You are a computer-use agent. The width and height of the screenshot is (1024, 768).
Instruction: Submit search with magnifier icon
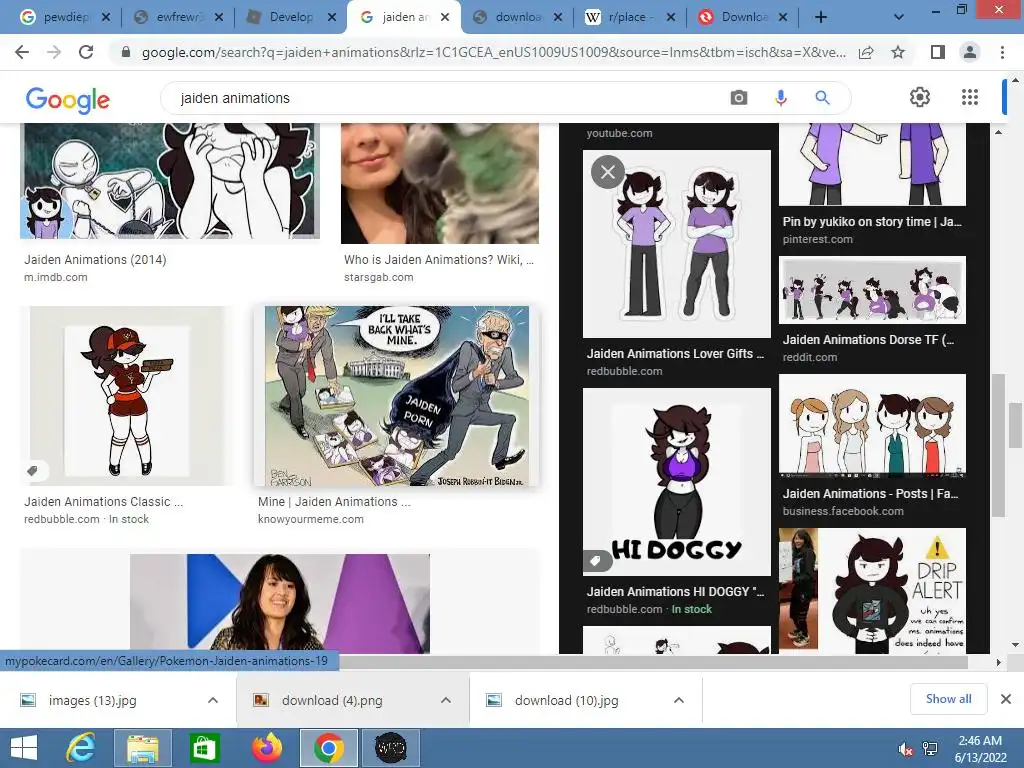click(822, 98)
